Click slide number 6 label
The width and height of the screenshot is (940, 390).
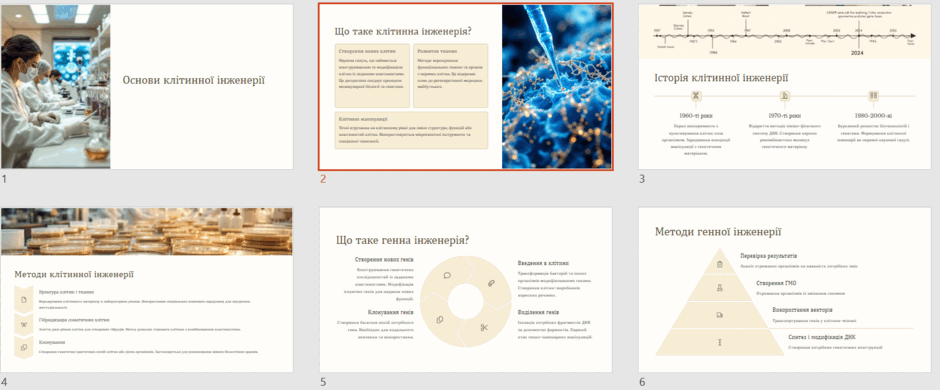pyautogui.click(x=642, y=382)
